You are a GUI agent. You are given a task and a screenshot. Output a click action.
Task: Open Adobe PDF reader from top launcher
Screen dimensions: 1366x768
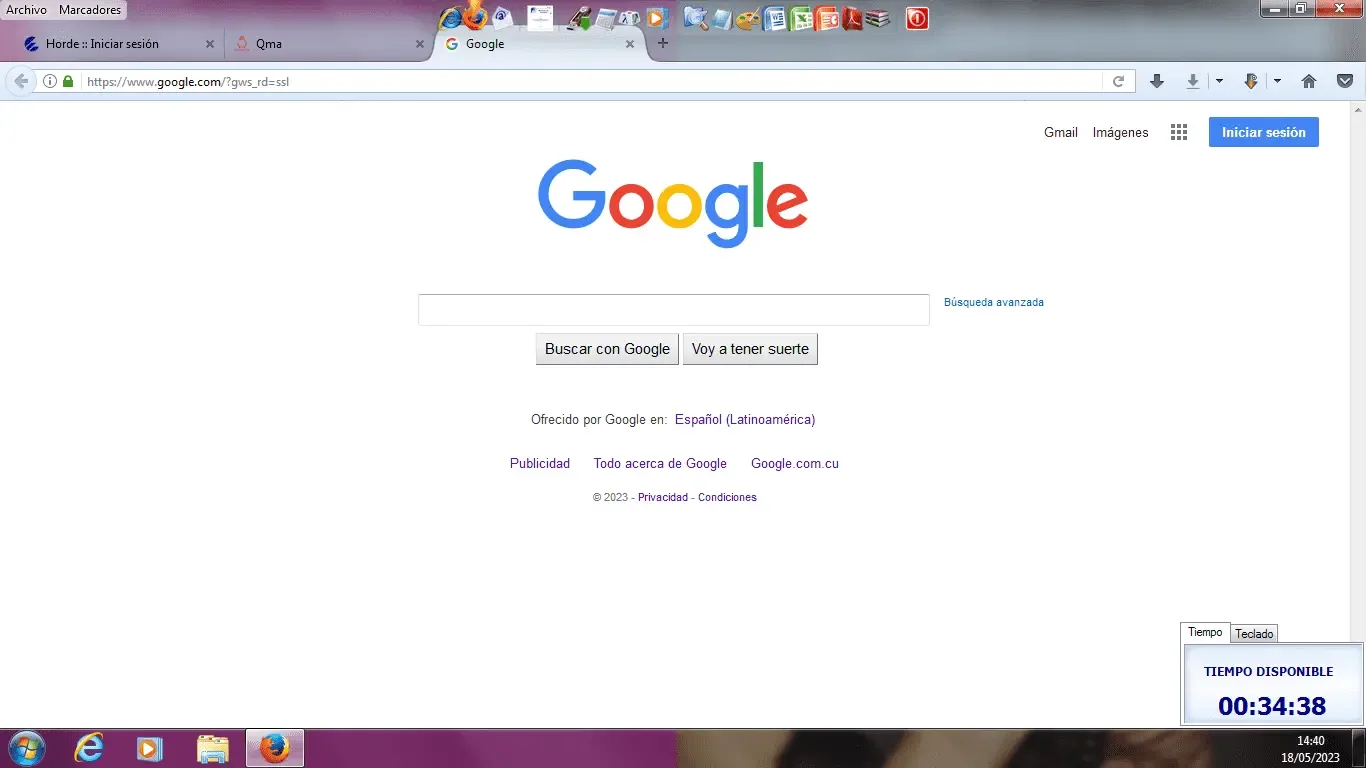coord(852,18)
